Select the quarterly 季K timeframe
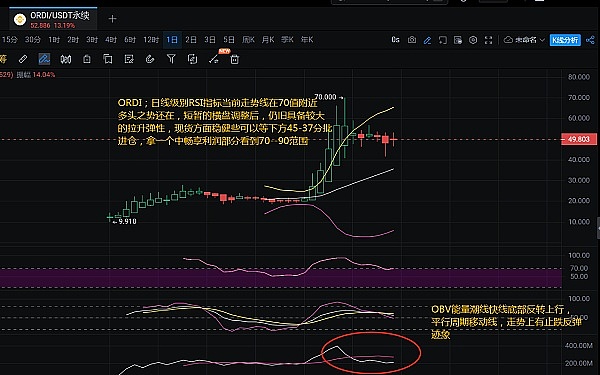The height and width of the screenshot is (375, 600). [x=287, y=40]
